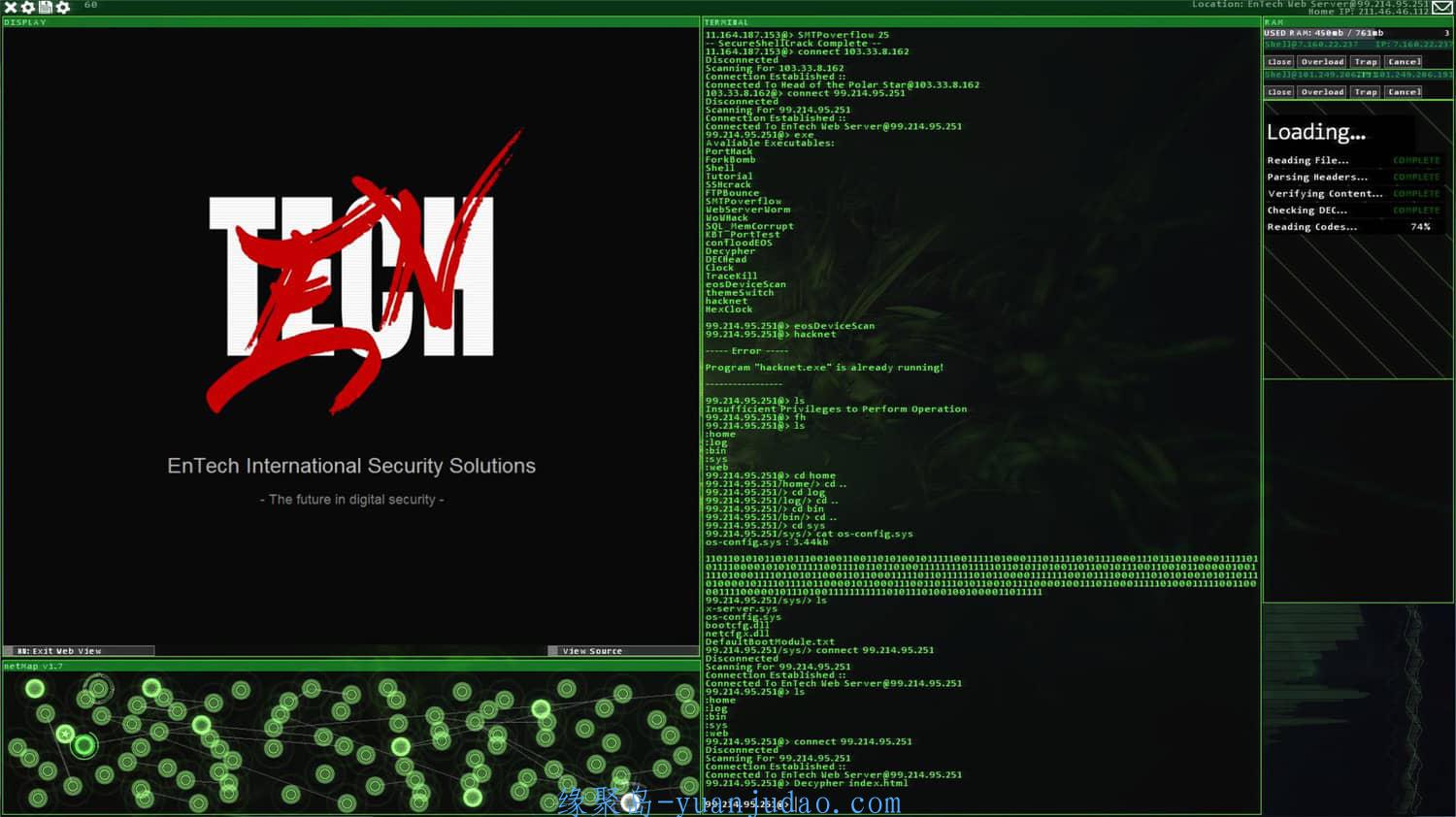Viewport: 1456px width, 817px height.
Task: Click the gear icon right of the floppy disk
Action: tap(63, 7)
